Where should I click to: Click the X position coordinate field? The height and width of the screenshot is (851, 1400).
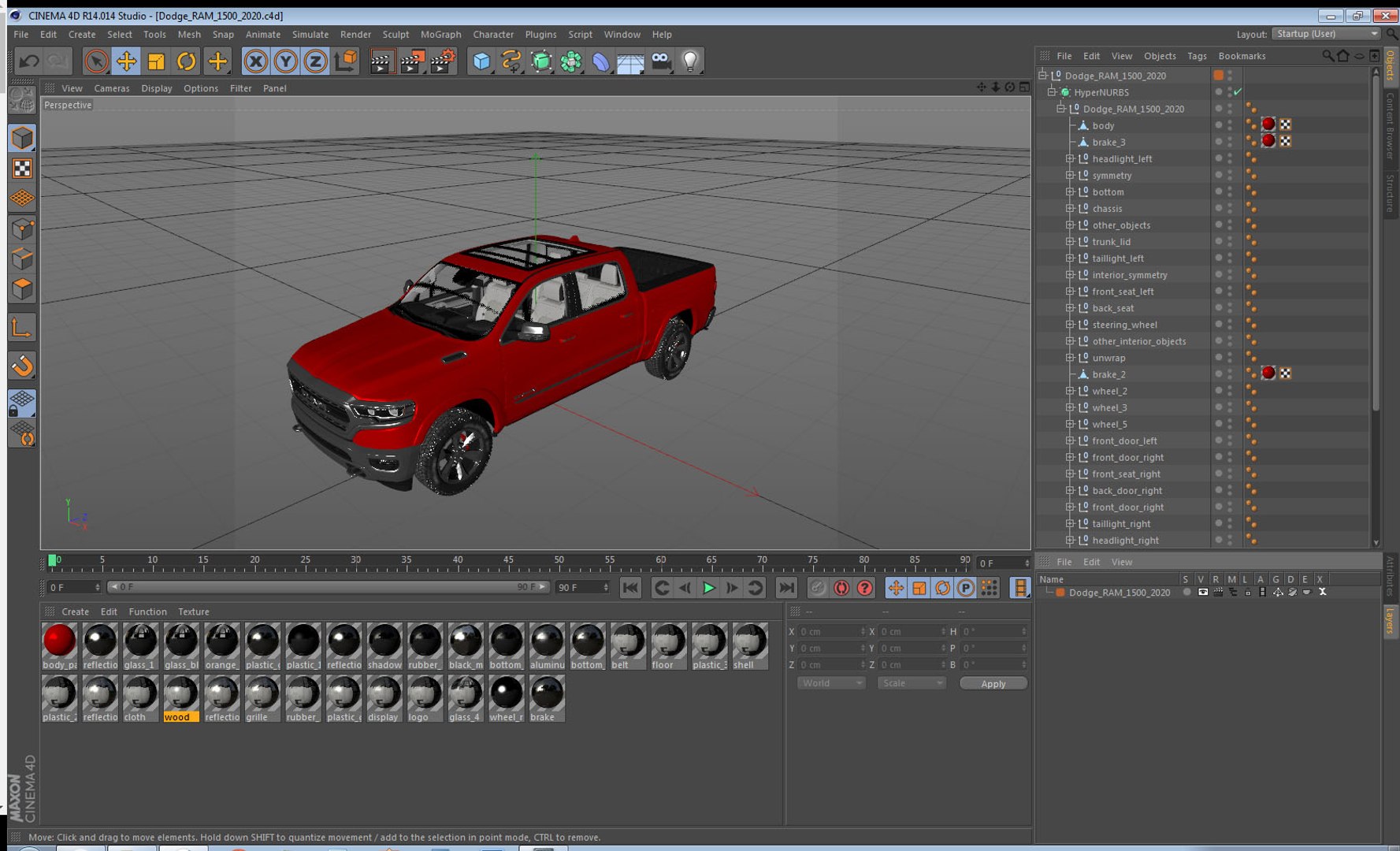click(x=832, y=631)
